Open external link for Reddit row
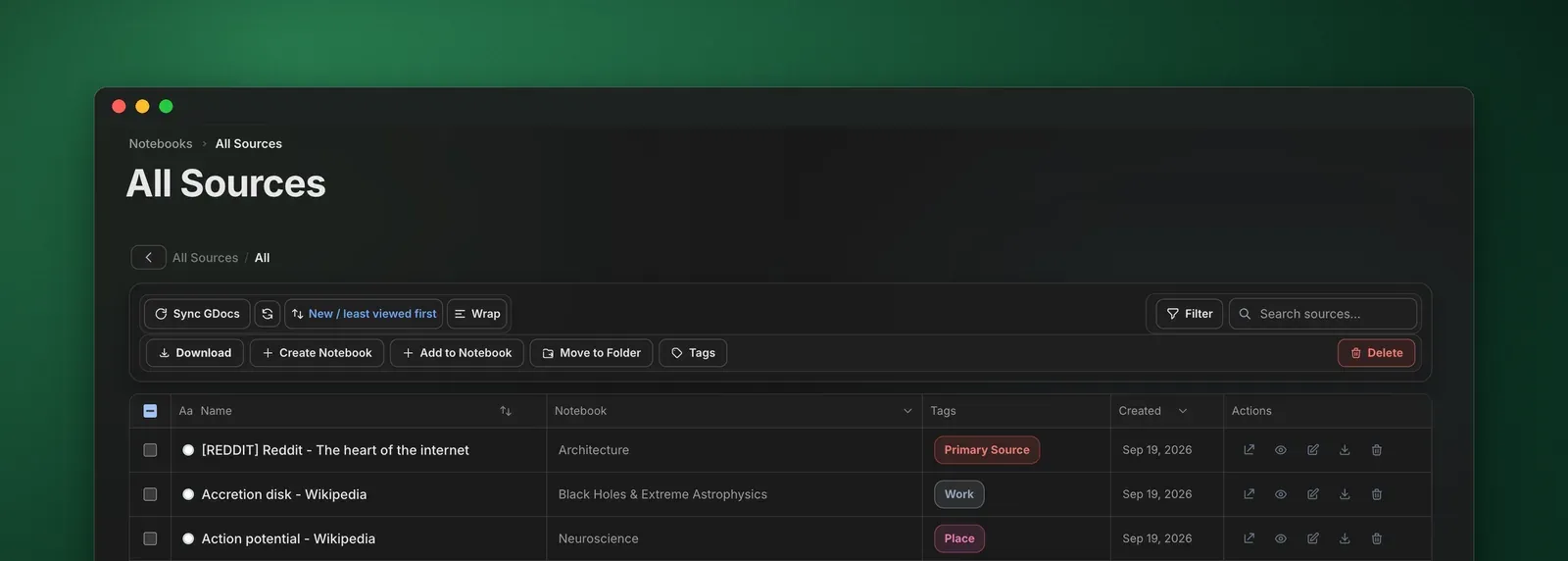Screen dimensions: 1568x561 point(1249,450)
